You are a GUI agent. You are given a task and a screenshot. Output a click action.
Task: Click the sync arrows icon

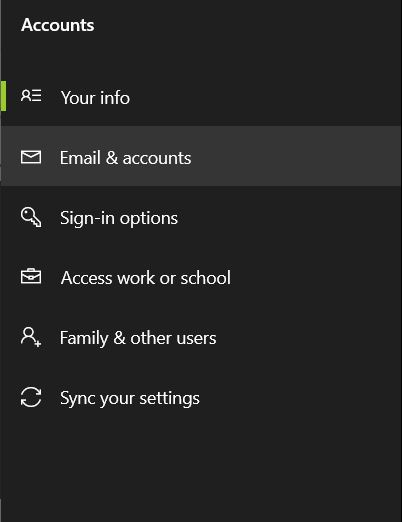pyautogui.click(x=31, y=397)
